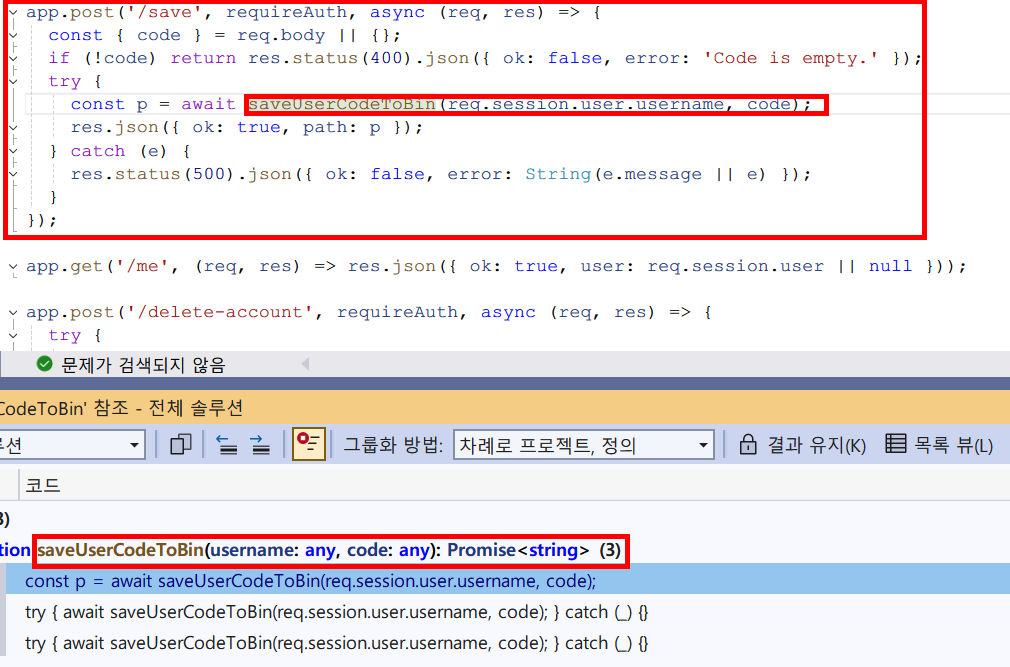Click the list icon beside 목록 뷰(L)
This screenshot has width=1010, height=667.
895,444
